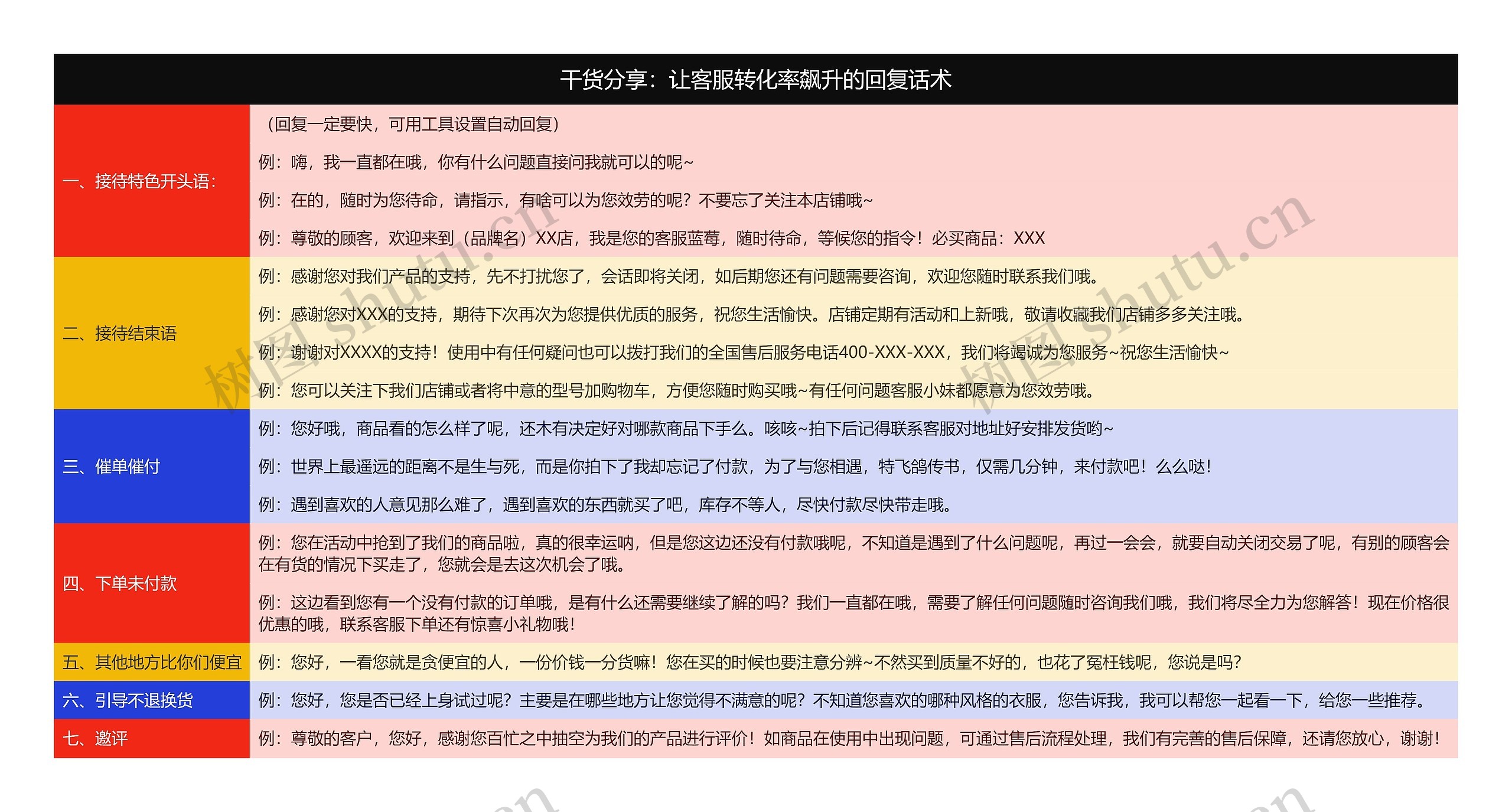
Task: Select the '三、催单催付' category cell
Action: 152,467
